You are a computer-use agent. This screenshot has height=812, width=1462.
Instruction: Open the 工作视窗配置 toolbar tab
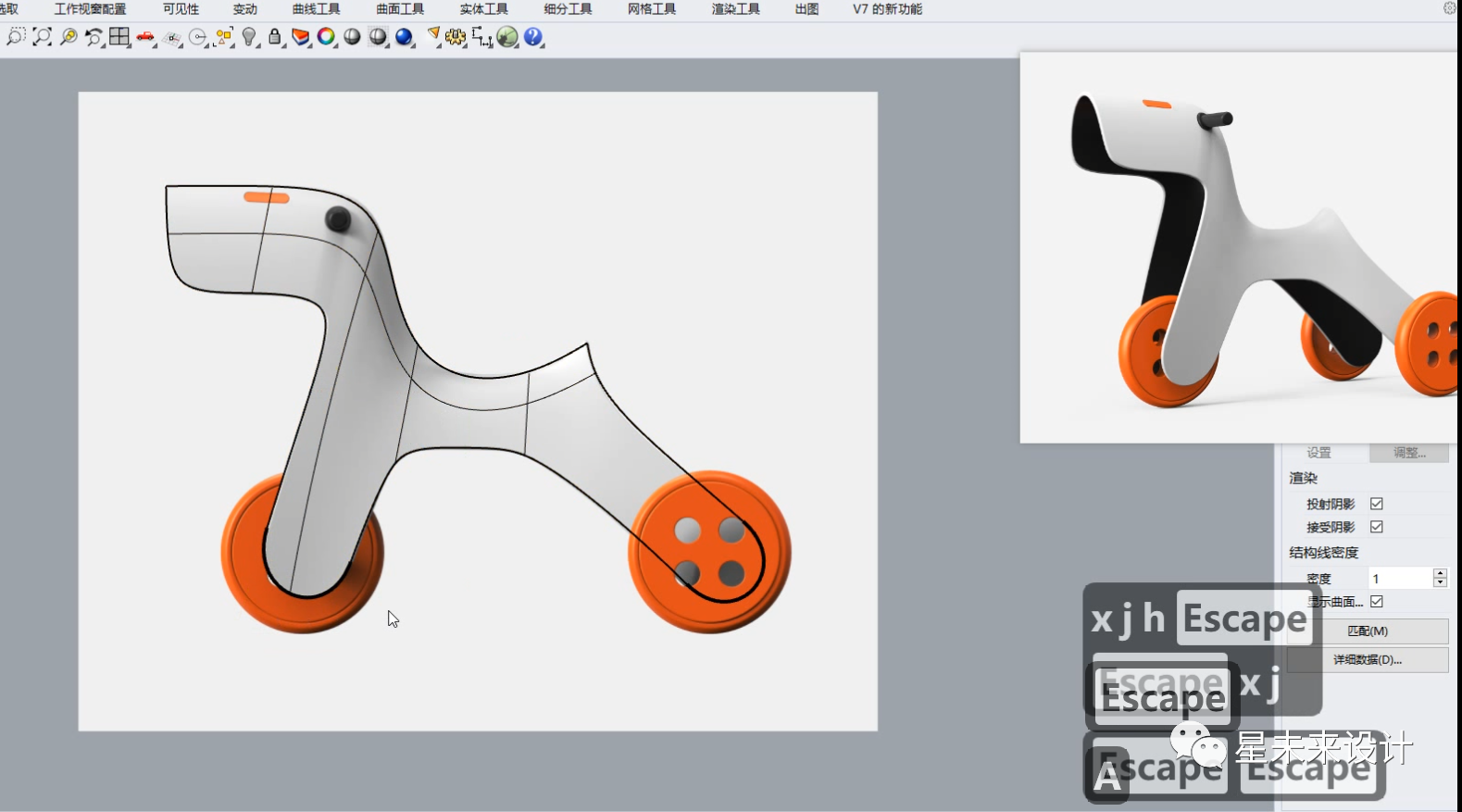90,9
